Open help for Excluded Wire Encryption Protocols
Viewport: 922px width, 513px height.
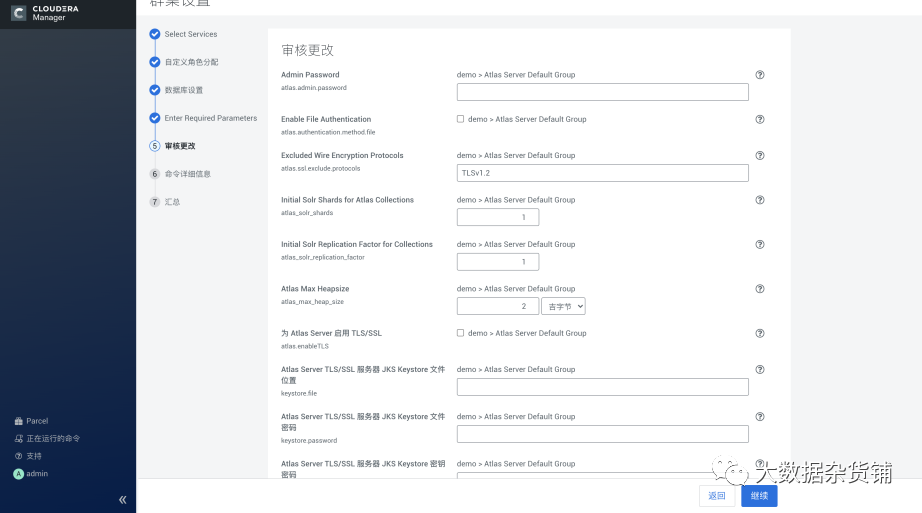[x=760, y=156]
